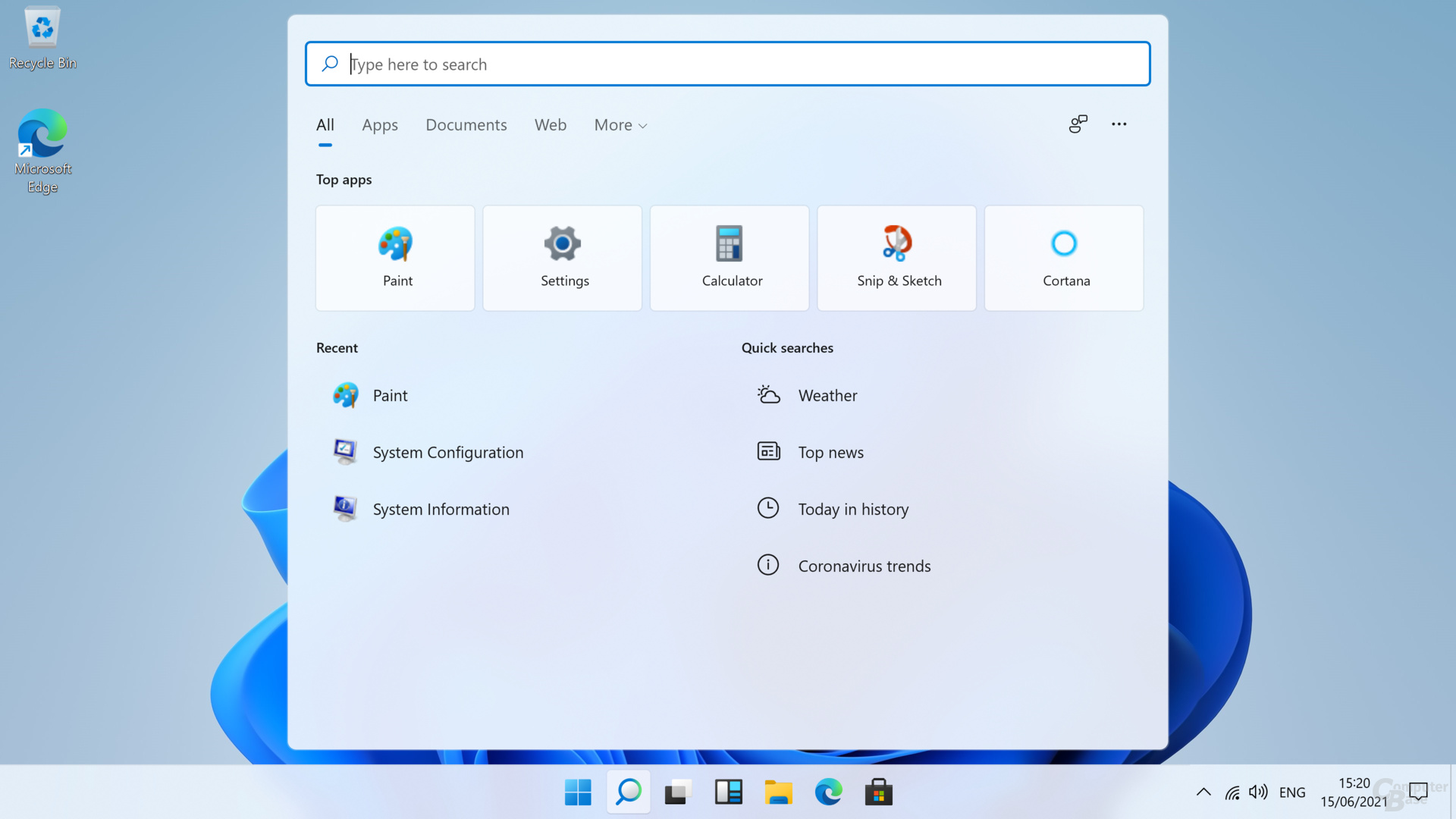Click the search box magnifier icon
Image resolution: width=1456 pixels, height=819 pixels.
(330, 64)
